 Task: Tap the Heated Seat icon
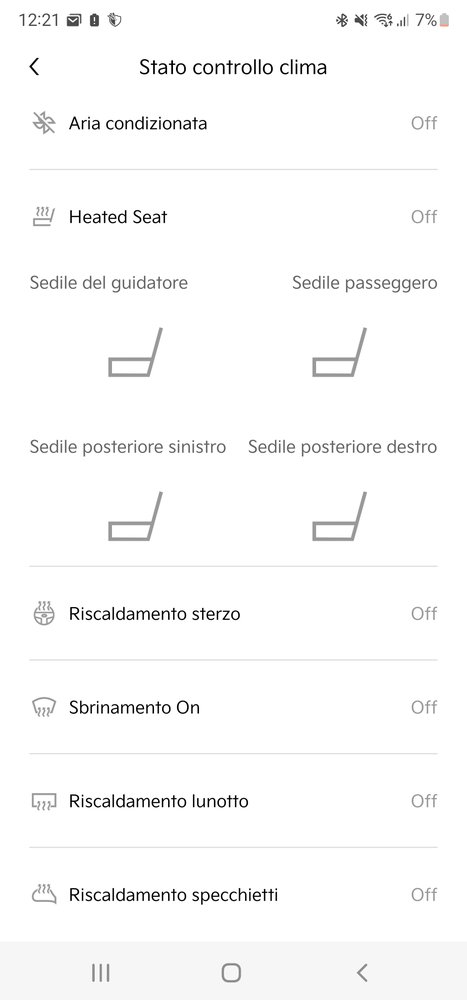point(44,217)
